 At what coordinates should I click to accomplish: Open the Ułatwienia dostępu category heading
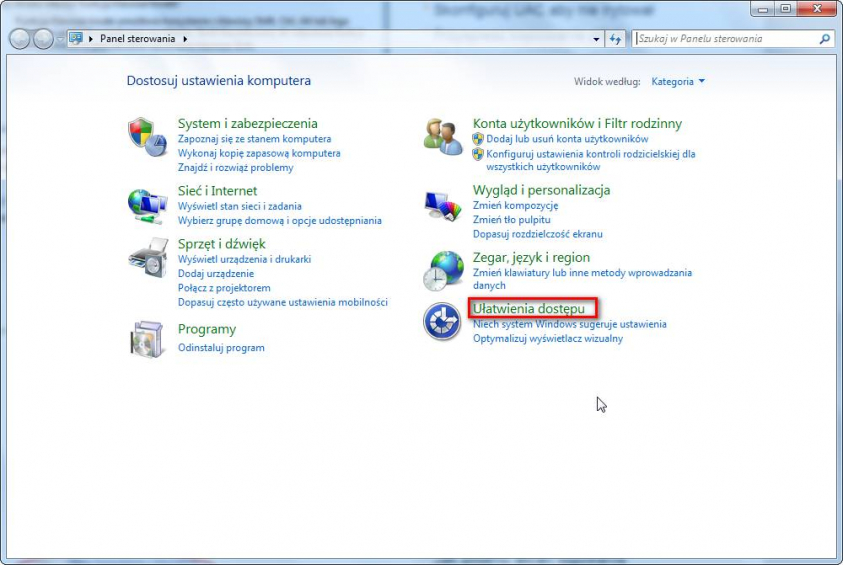tap(528, 309)
